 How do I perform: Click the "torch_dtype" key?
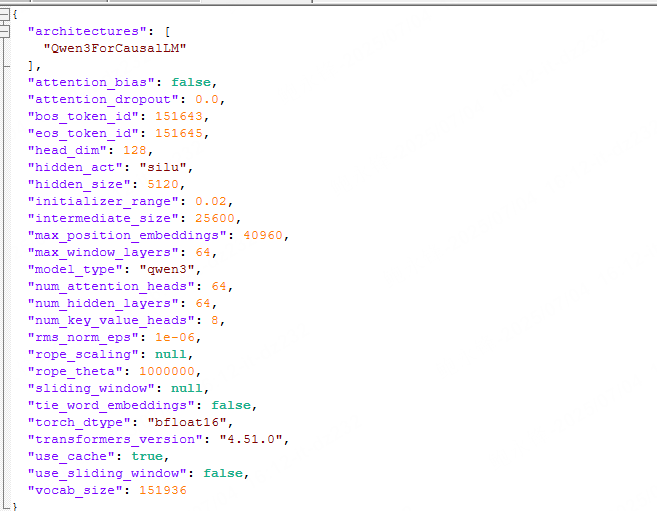coord(79,423)
